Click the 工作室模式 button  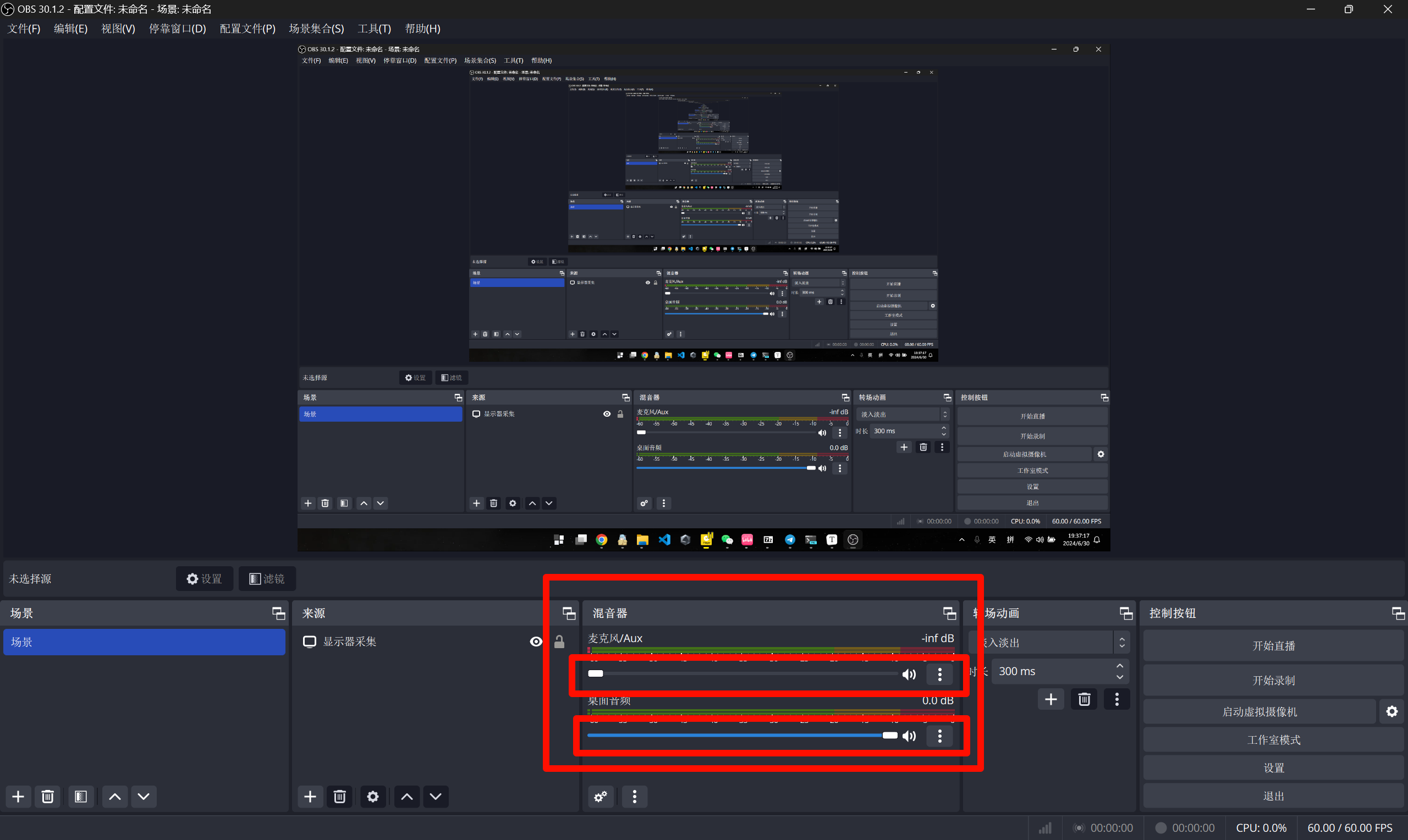(x=1273, y=740)
